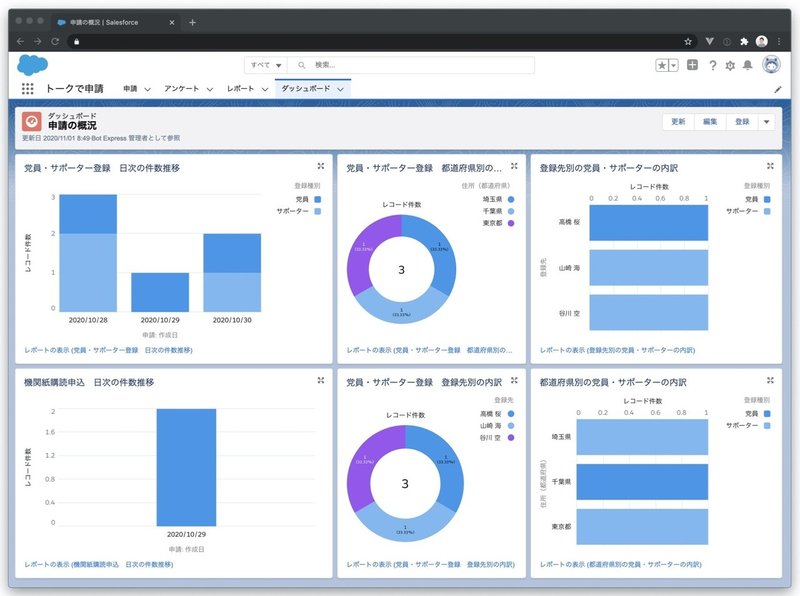Viewport: 800px width, 596px height.
Task: Expand the 都道府県別 donut chart widget
Action: coord(514,166)
